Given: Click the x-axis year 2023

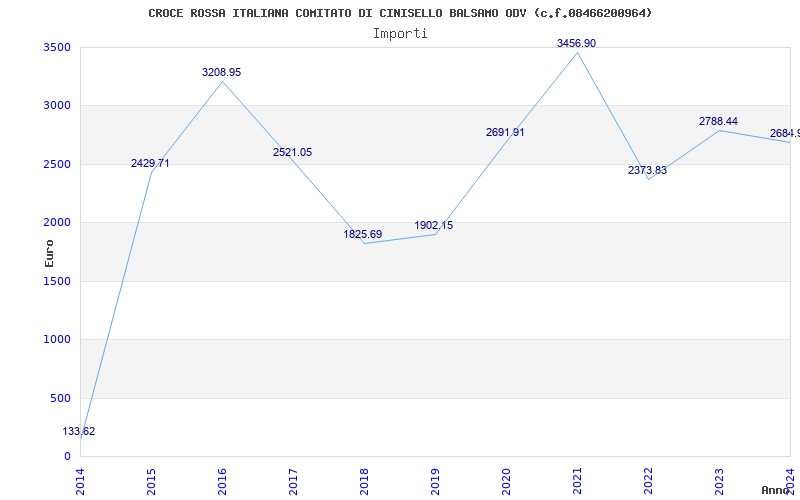Looking at the screenshot, I should click(719, 482).
